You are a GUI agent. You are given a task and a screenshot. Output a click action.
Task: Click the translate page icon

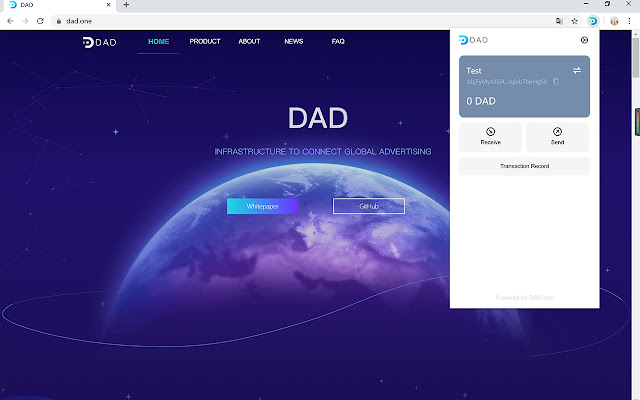(x=559, y=21)
